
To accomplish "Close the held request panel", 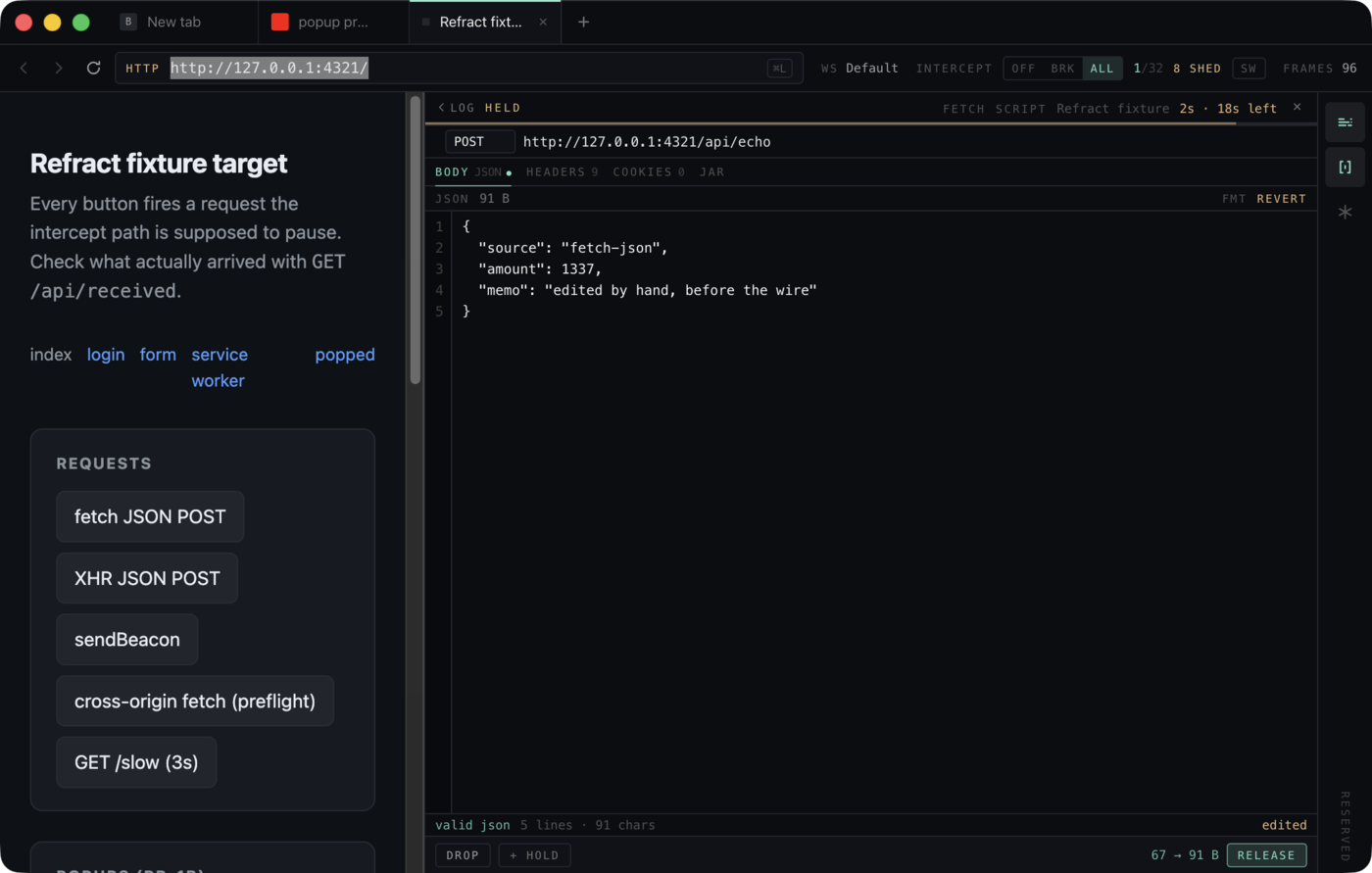I will point(1297,108).
